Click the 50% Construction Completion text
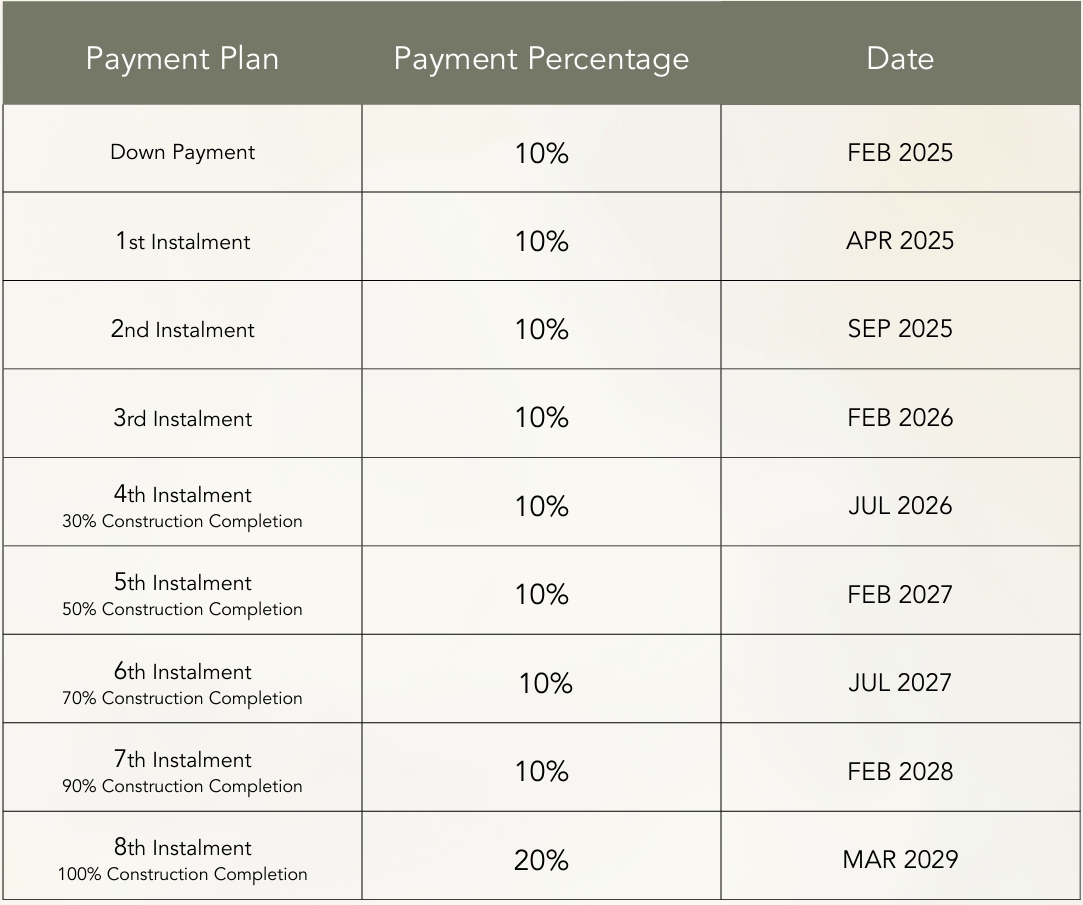The height and width of the screenshot is (905, 1083). [182, 609]
